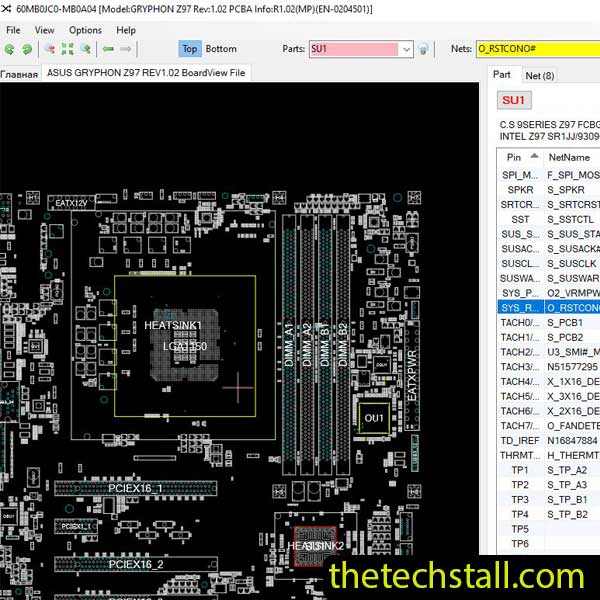The image size is (600, 600).
Task: Select the DIMM_A1 memory slot
Action: coord(289,344)
